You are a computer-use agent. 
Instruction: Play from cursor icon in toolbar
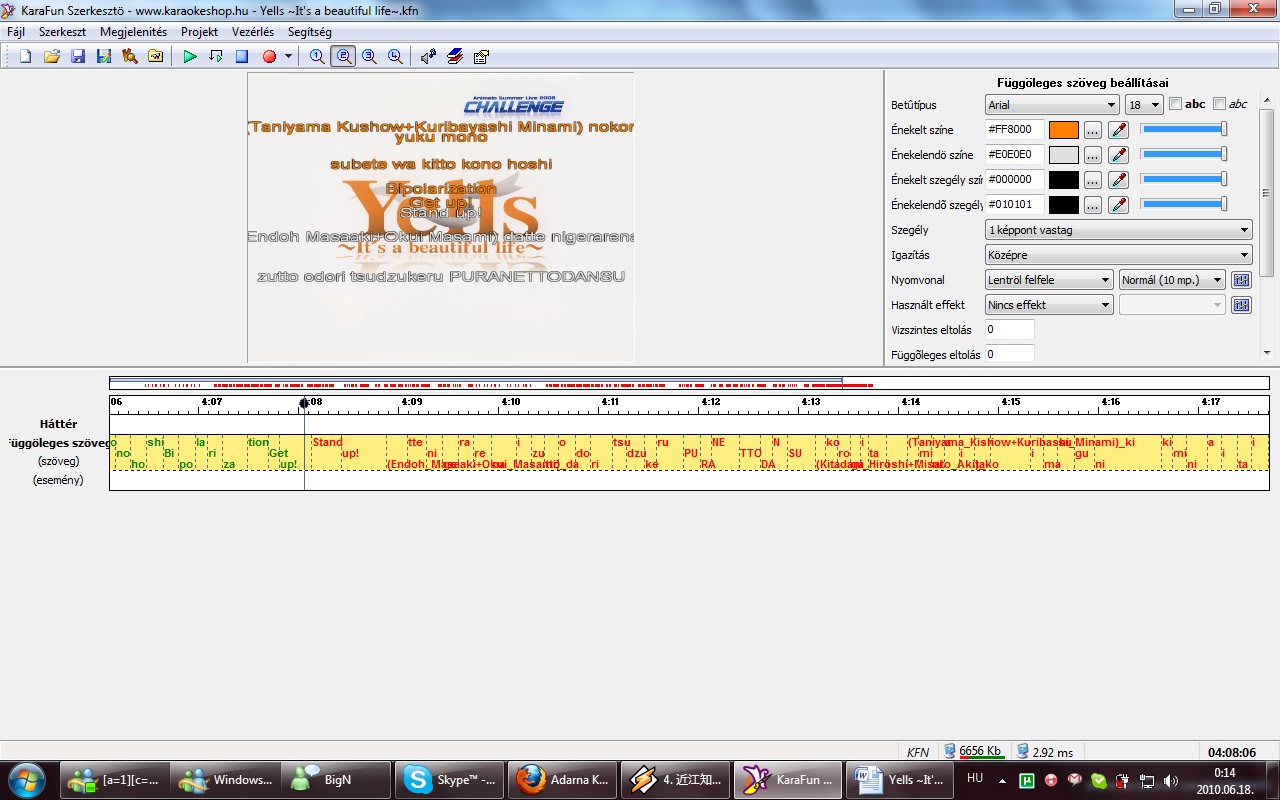click(x=216, y=57)
